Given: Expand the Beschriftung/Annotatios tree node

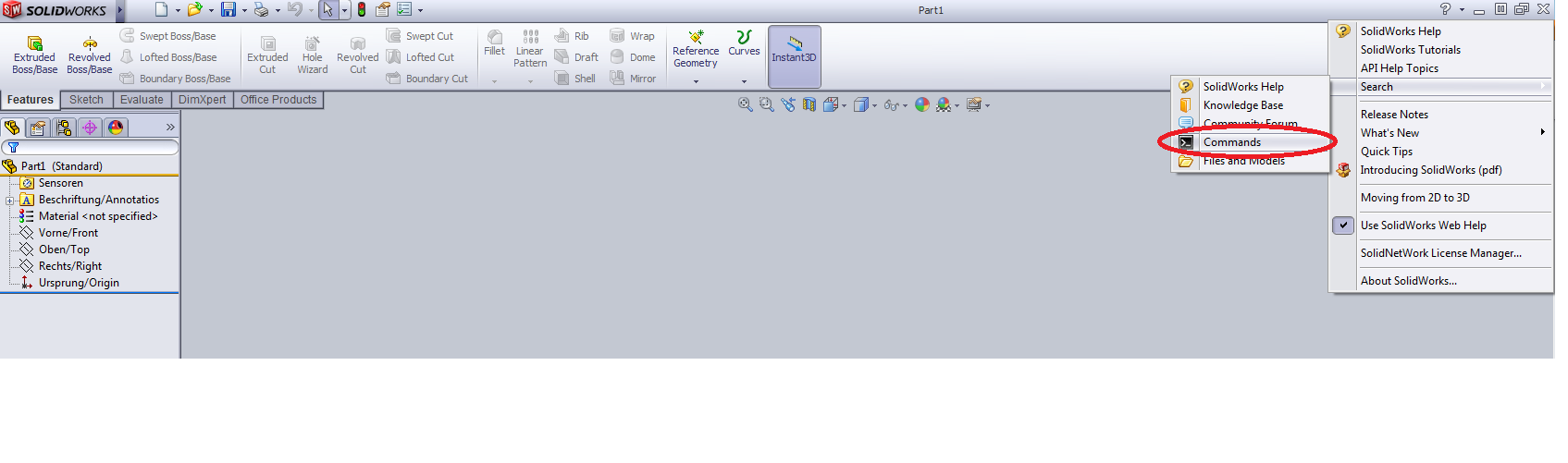Looking at the screenshot, I should (9, 201).
